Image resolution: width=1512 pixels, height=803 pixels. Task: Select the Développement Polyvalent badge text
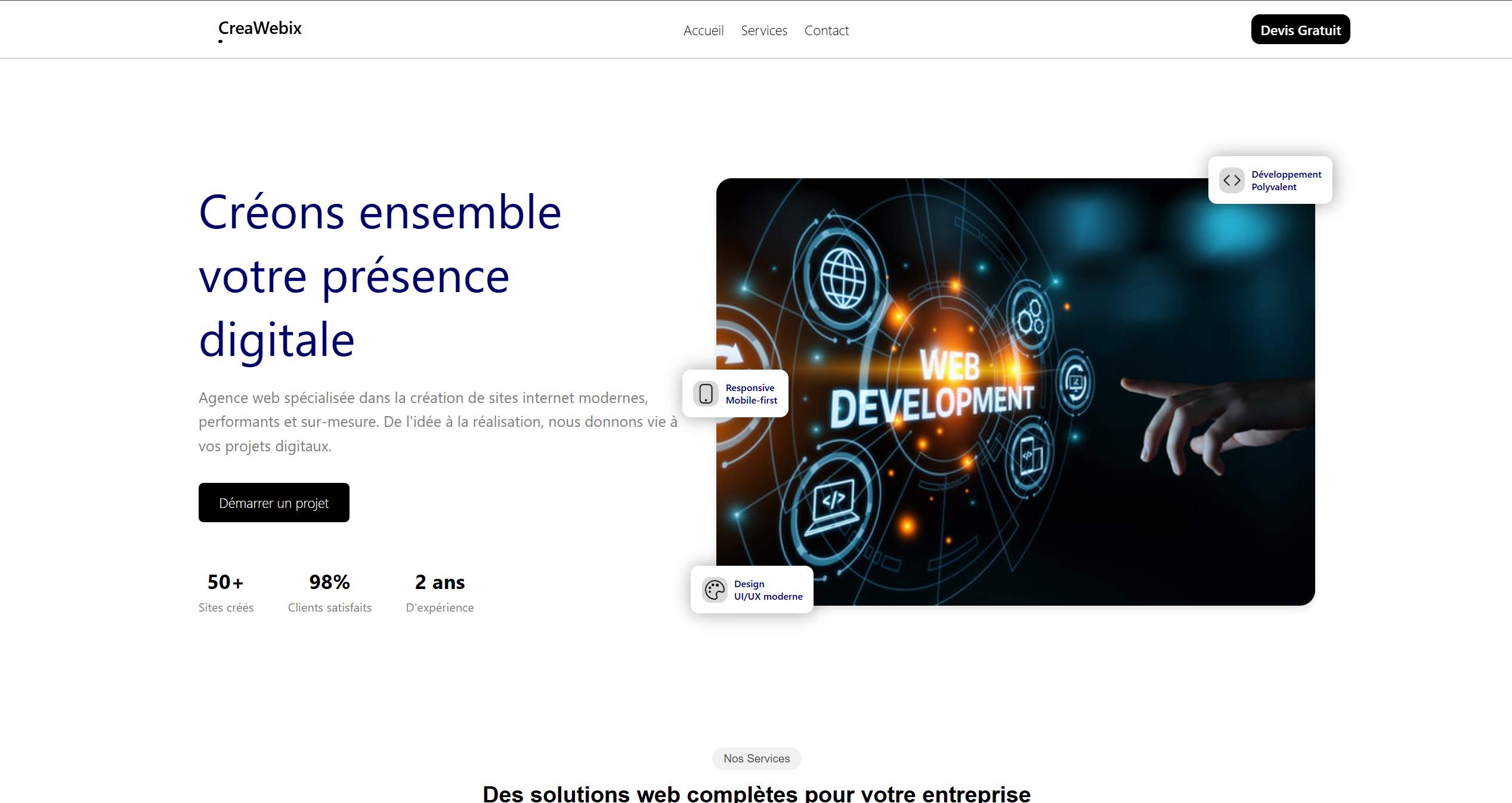click(x=1286, y=181)
